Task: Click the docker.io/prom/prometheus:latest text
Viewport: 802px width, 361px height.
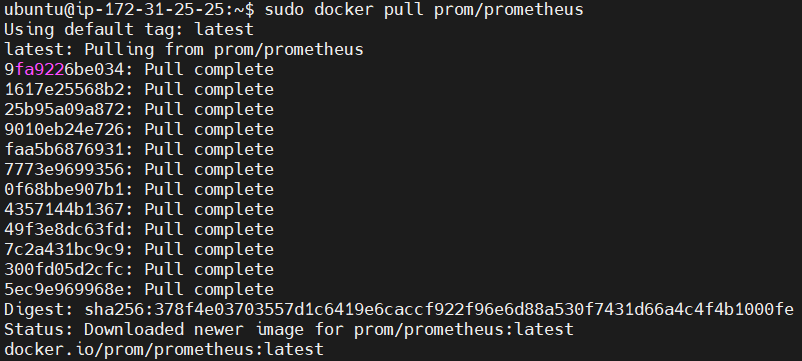Action: [164, 349]
